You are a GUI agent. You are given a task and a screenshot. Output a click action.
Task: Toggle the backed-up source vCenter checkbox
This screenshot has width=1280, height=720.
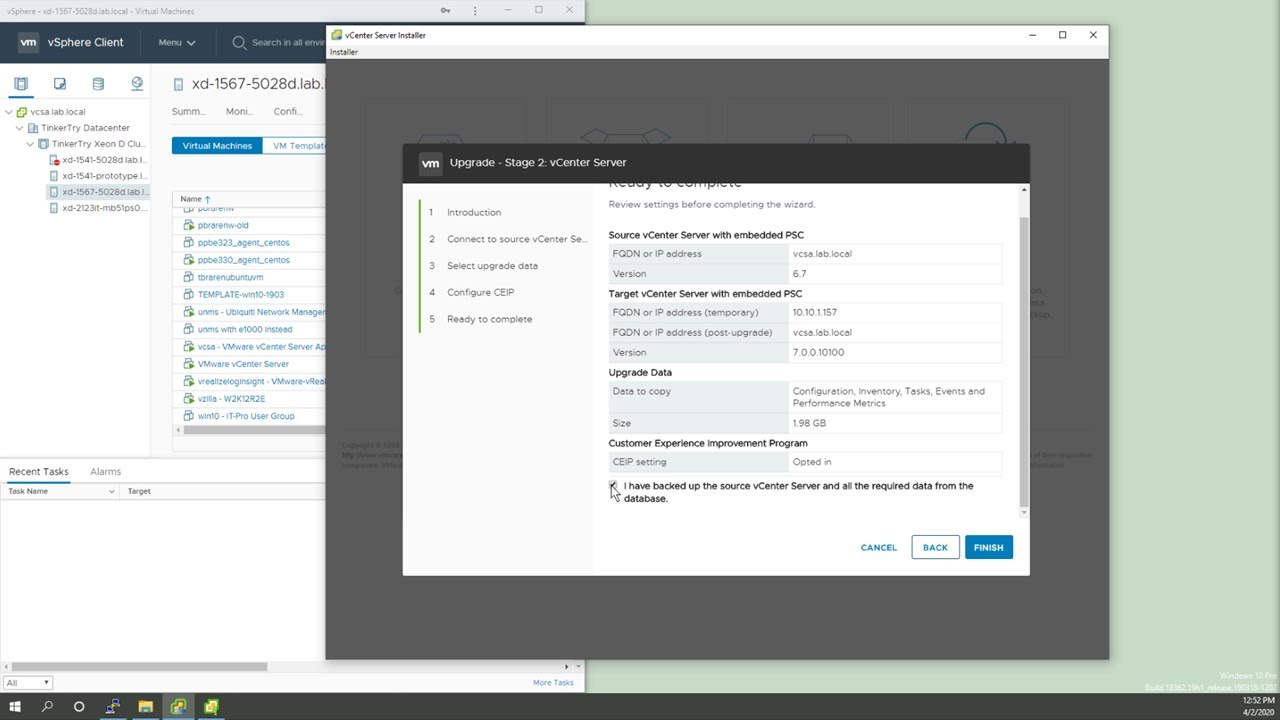(x=613, y=486)
